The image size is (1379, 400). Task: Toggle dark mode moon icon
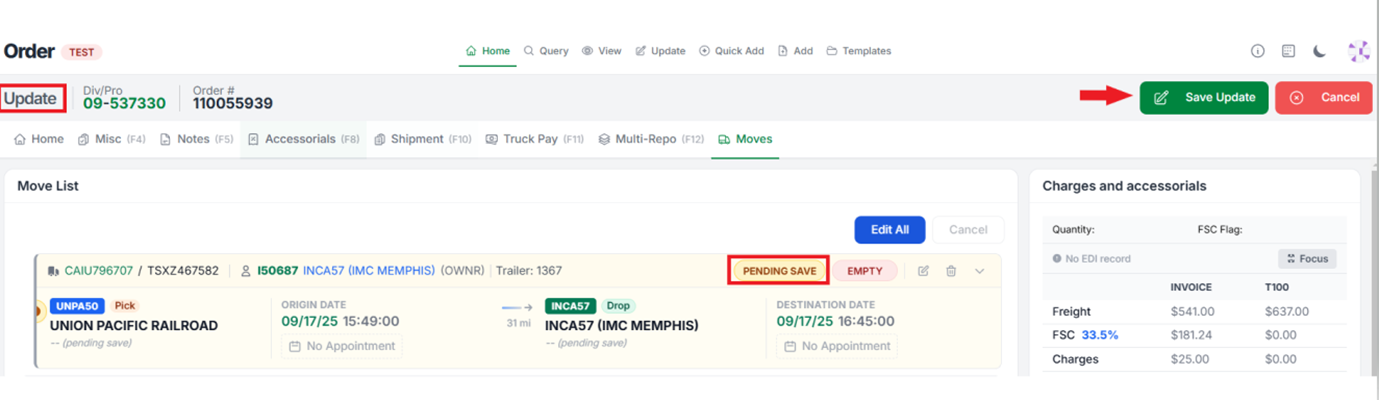click(x=1320, y=51)
